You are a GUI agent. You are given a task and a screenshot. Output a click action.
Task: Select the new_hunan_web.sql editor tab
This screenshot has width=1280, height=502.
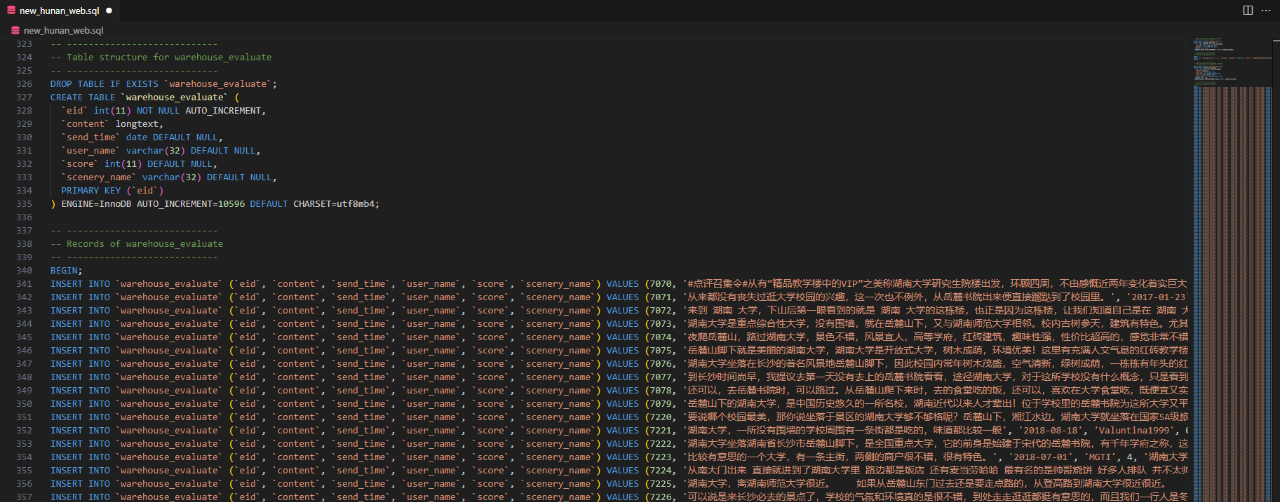click(59, 10)
